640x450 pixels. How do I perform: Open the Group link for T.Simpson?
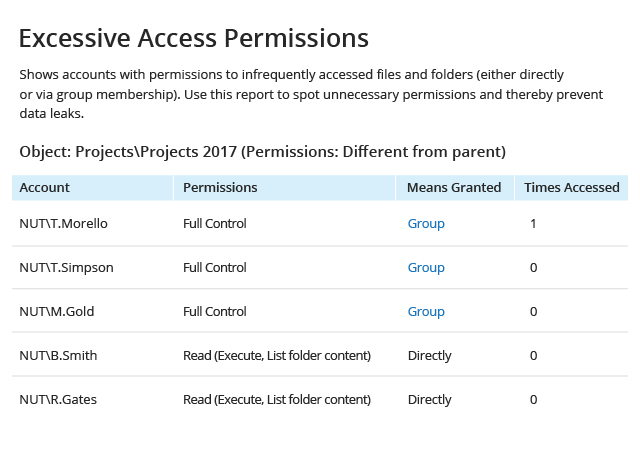(426, 268)
